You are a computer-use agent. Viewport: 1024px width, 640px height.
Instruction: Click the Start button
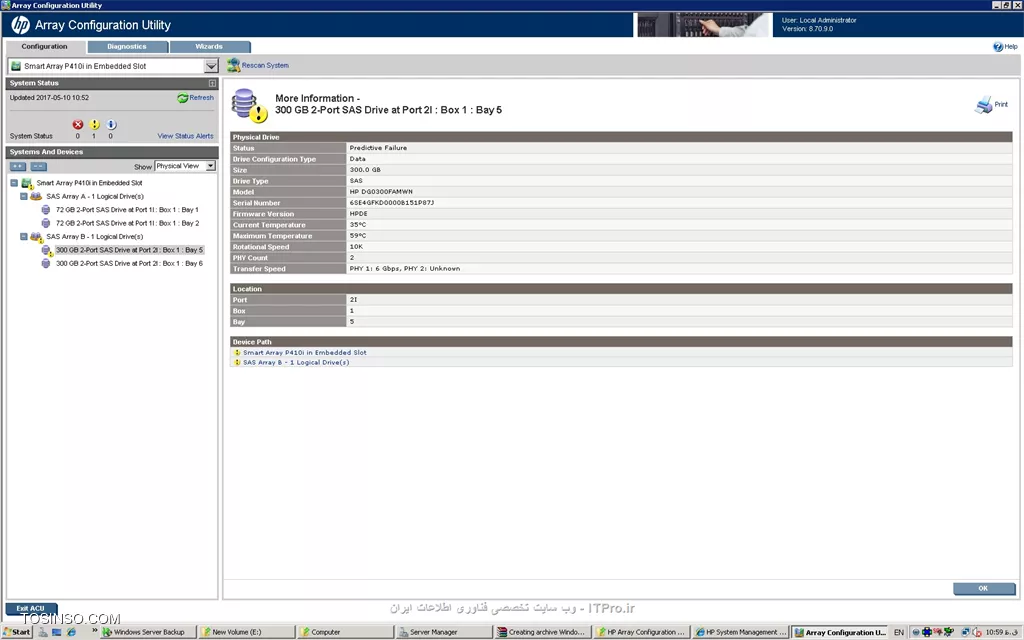pyautogui.click(x=17, y=632)
